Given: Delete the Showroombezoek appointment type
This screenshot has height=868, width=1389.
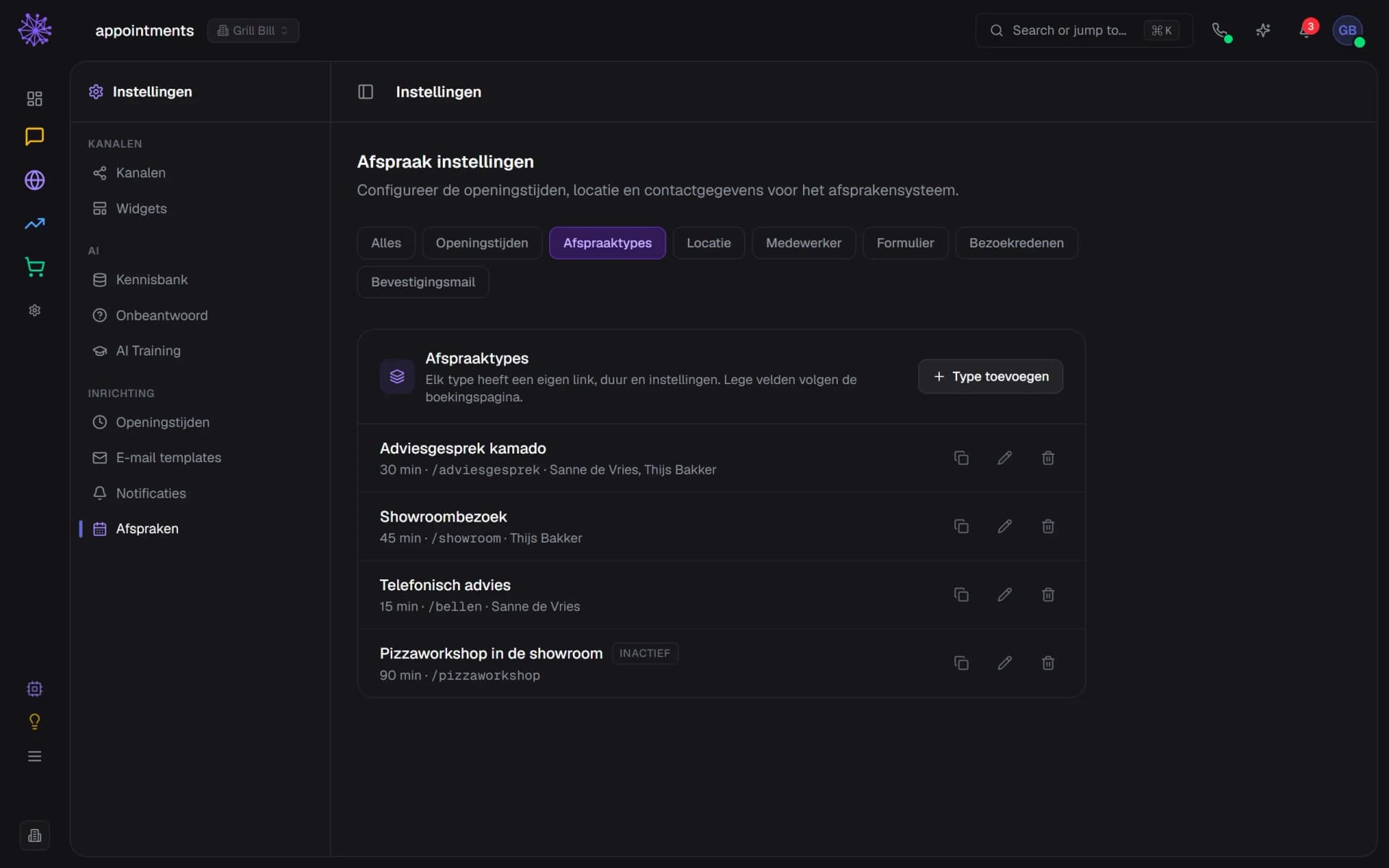Looking at the screenshot, I should click(x=1048, y=527).
